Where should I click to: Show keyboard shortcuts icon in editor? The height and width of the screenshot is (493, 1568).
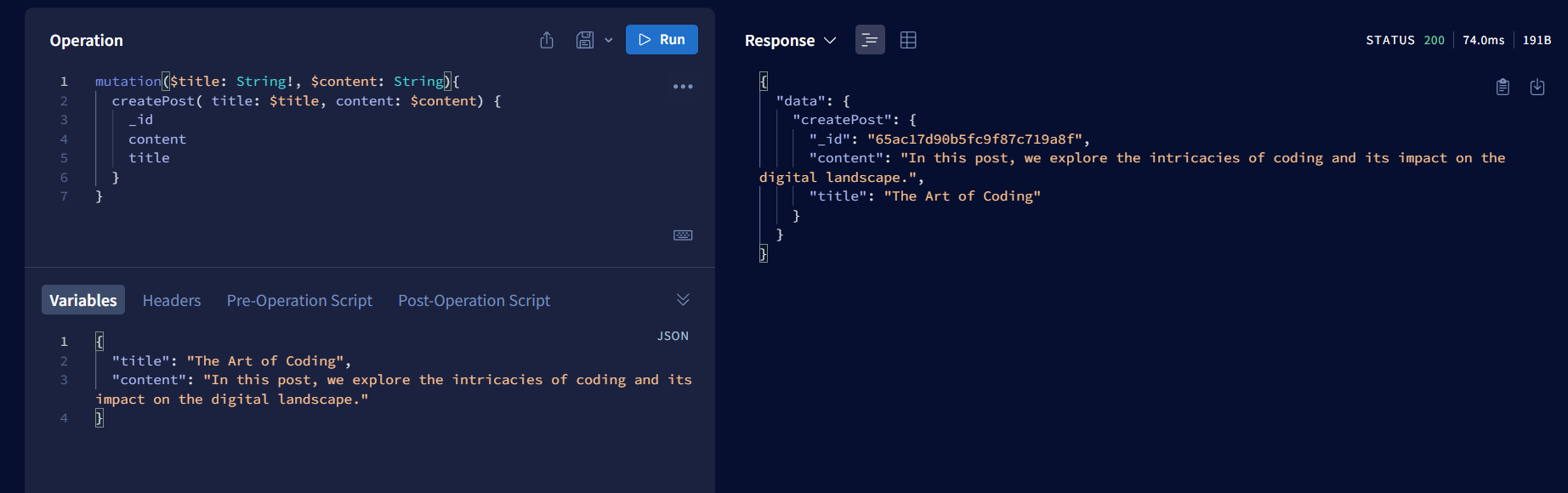click(683, 235)
